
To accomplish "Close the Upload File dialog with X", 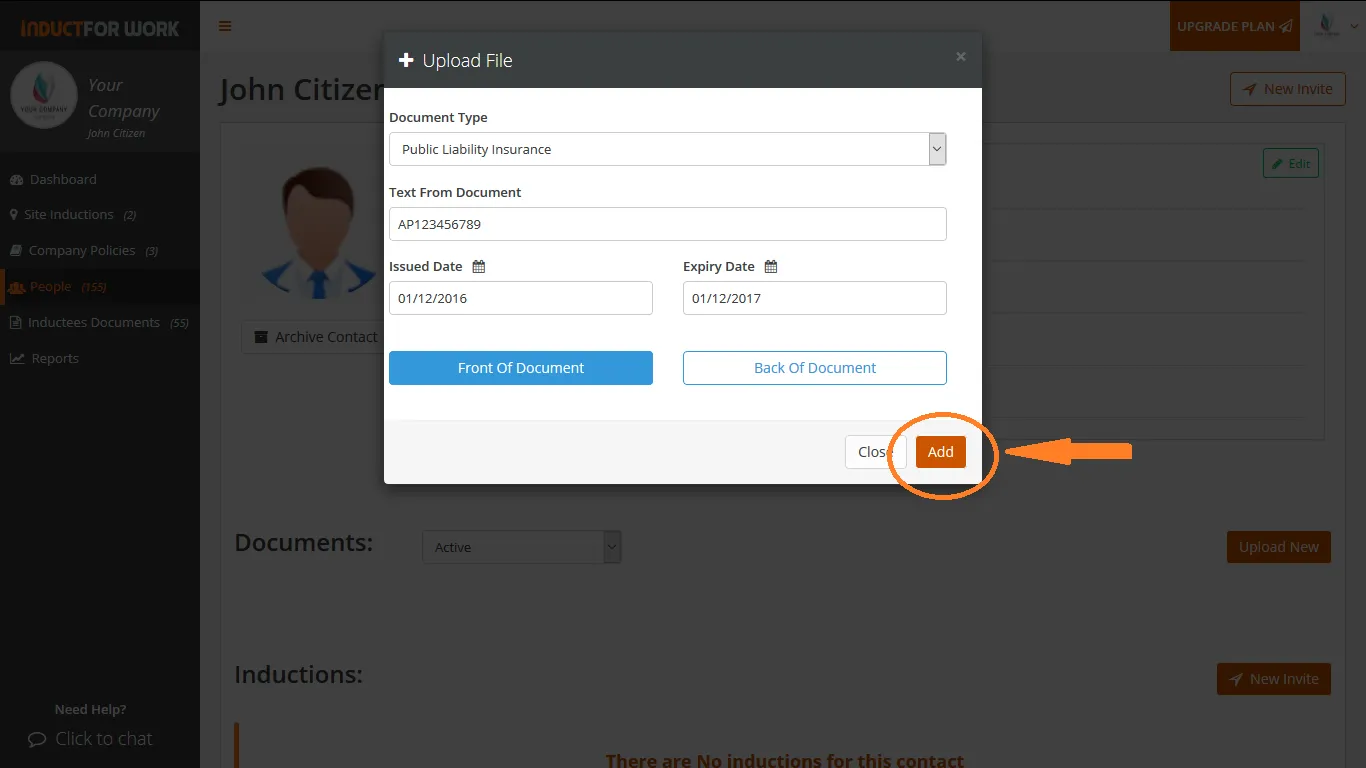I will click(x=961, y=57).
